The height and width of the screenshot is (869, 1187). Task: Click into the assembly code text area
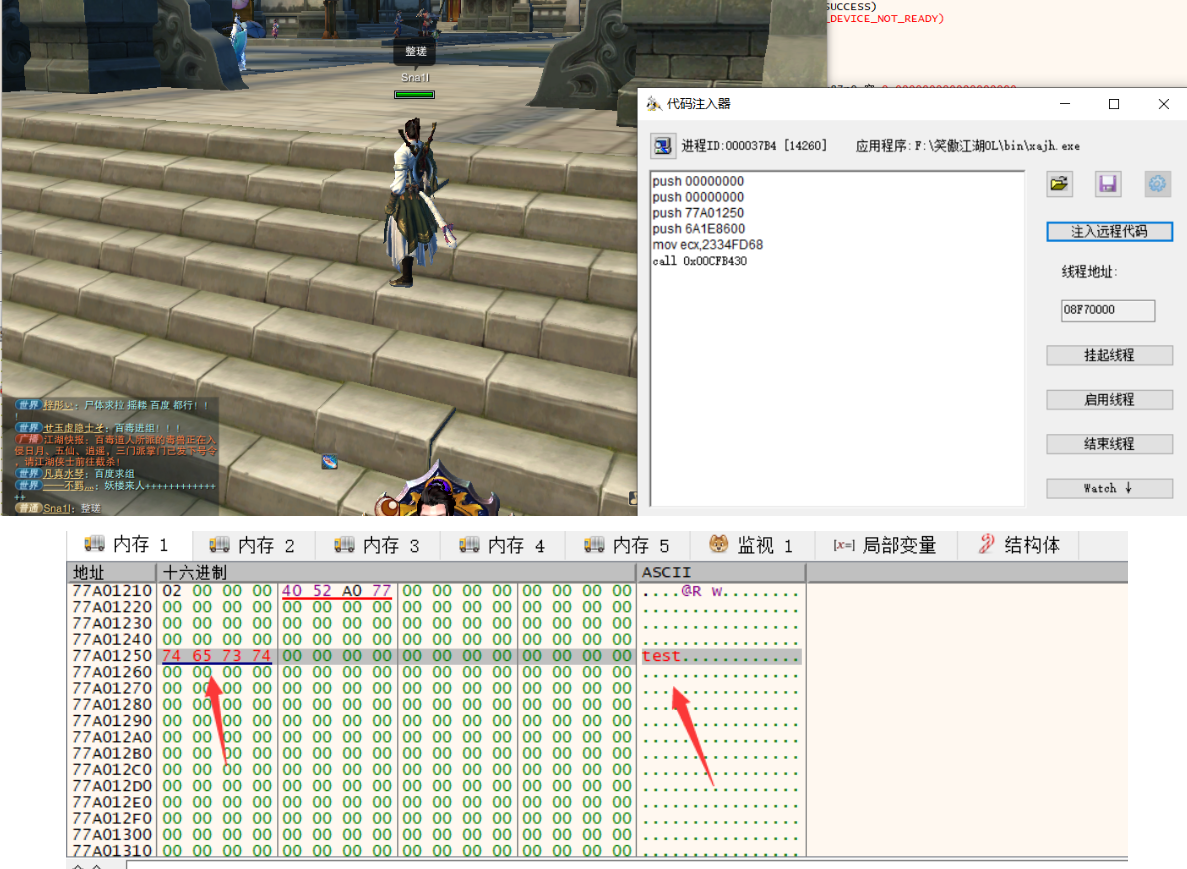tap(837, 338)
